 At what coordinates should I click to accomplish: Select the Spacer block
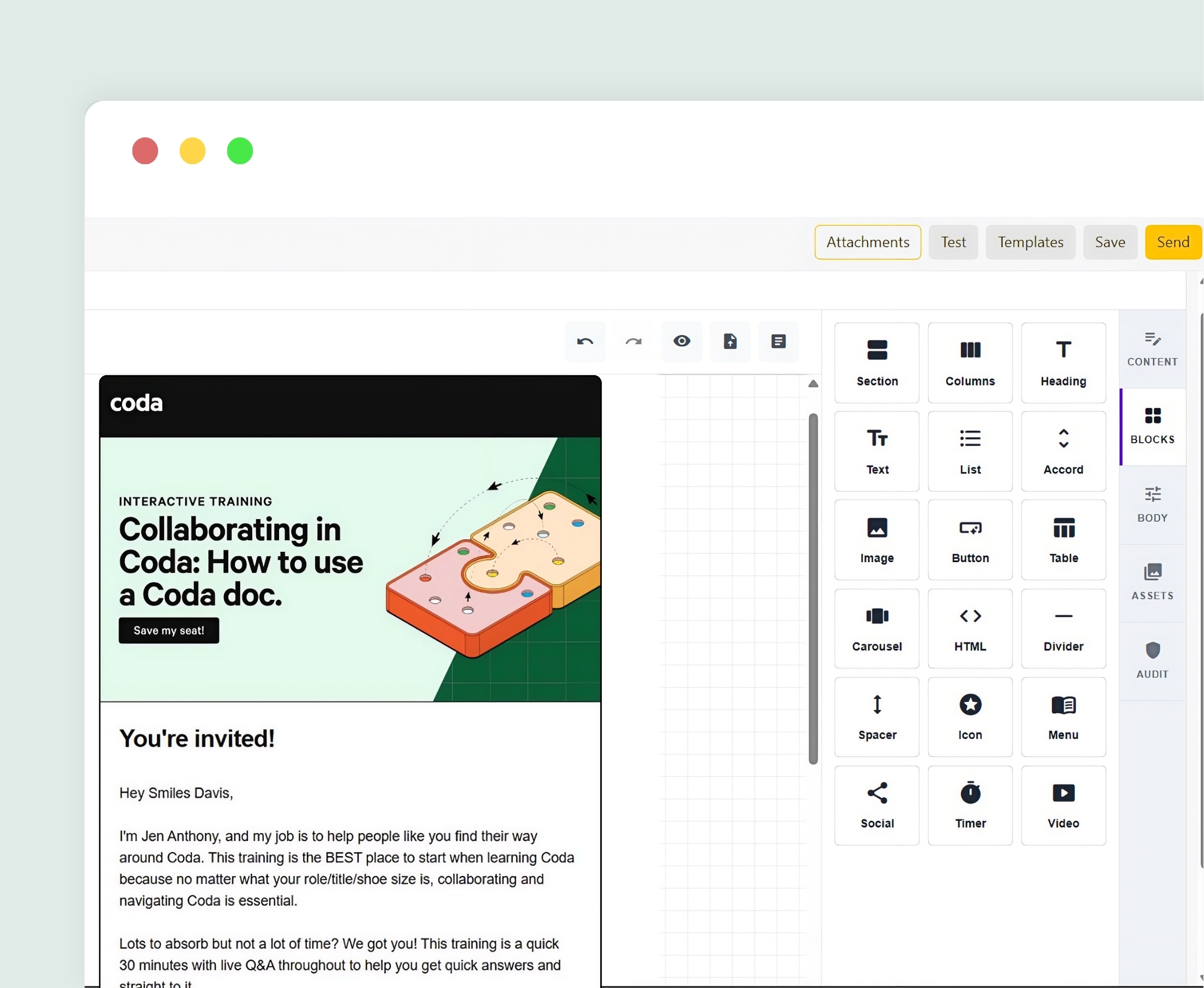(x=877, y=717)
